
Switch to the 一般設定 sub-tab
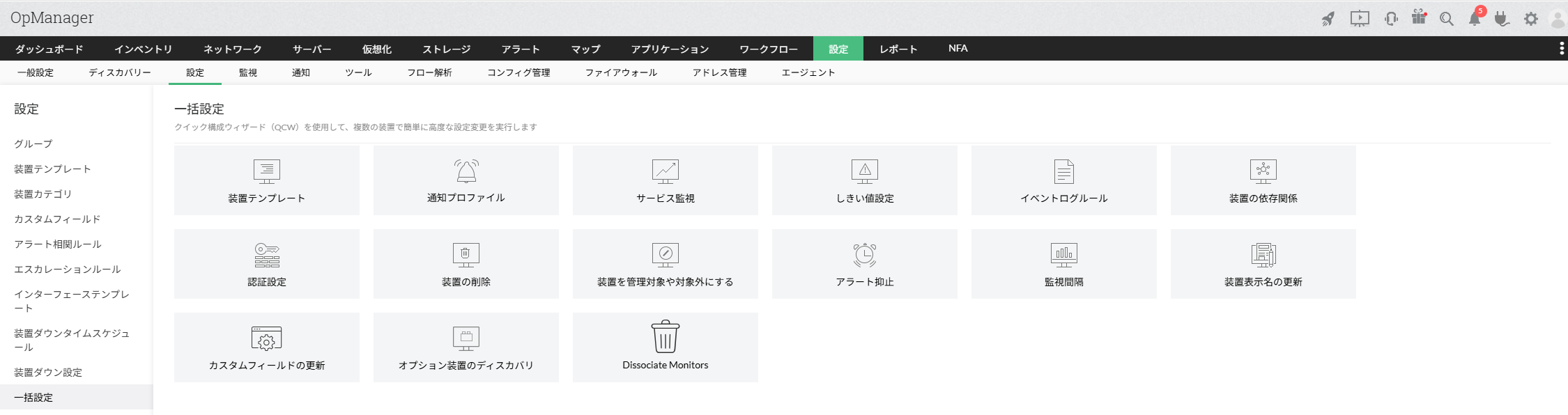36,72
